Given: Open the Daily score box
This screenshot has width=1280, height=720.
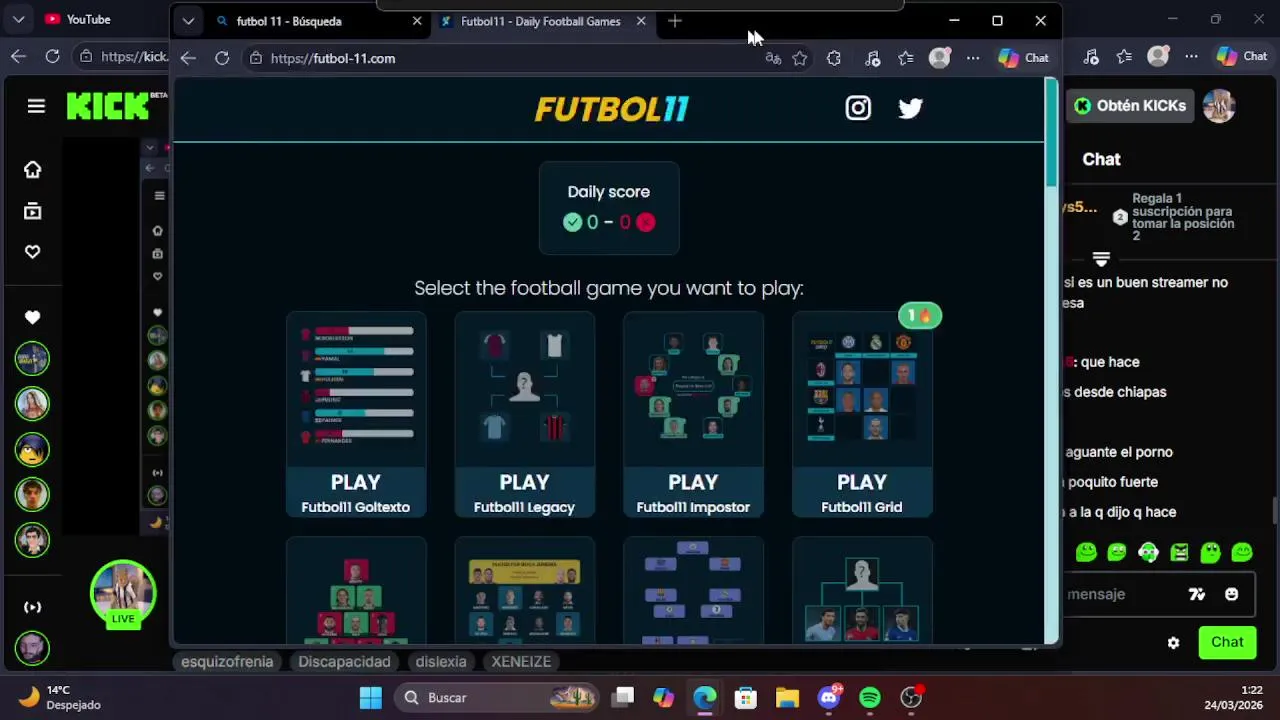Looking at the screenshot, I should coord(609,208).
